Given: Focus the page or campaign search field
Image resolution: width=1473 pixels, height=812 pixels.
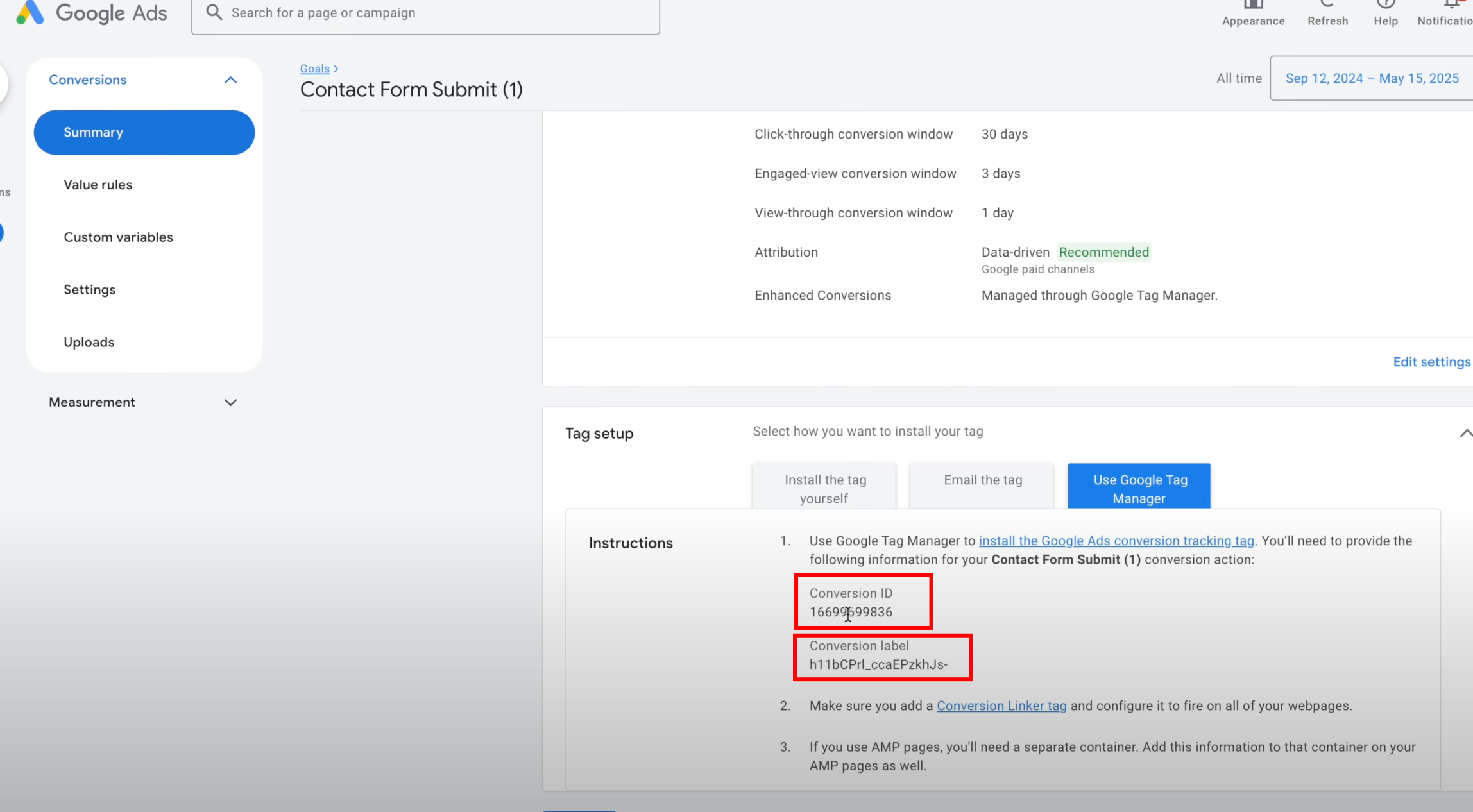Looking at the screenshot, I should click(436, 13).
